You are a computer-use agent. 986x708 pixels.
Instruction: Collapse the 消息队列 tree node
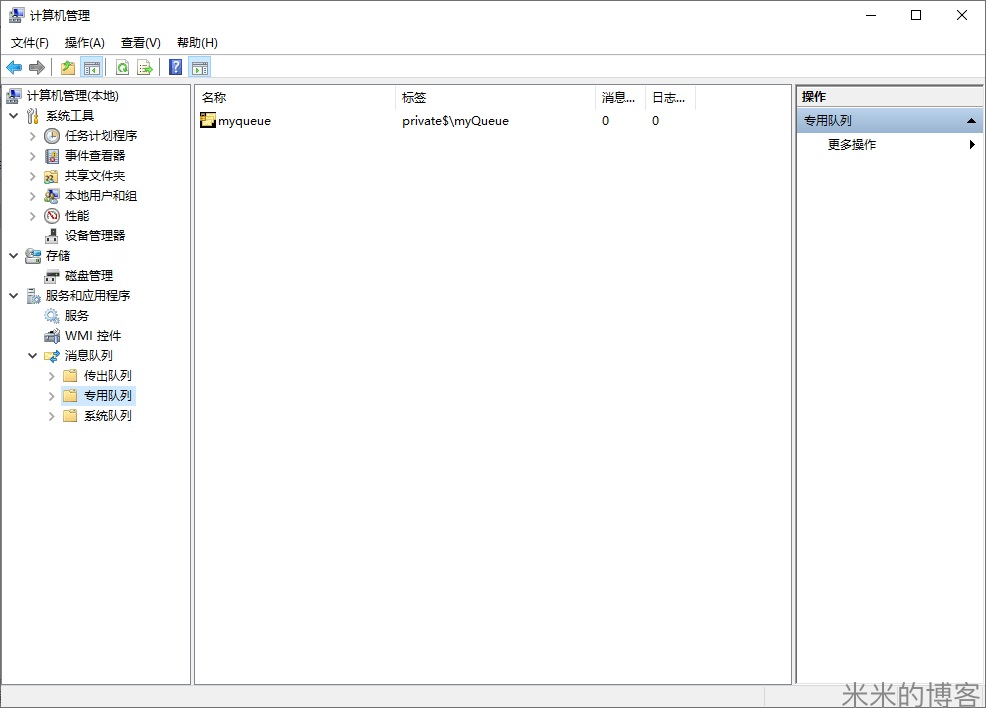tap(33, 356)
